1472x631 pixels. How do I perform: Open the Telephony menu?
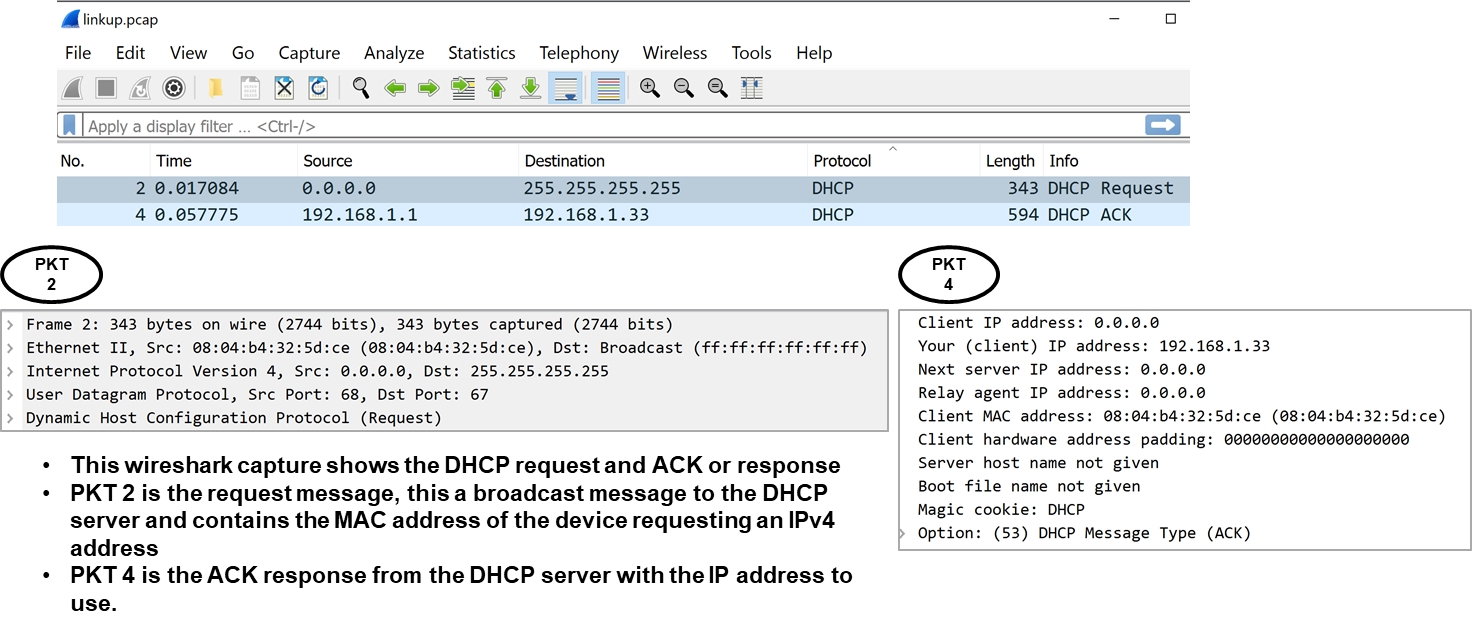pos(579,52)
